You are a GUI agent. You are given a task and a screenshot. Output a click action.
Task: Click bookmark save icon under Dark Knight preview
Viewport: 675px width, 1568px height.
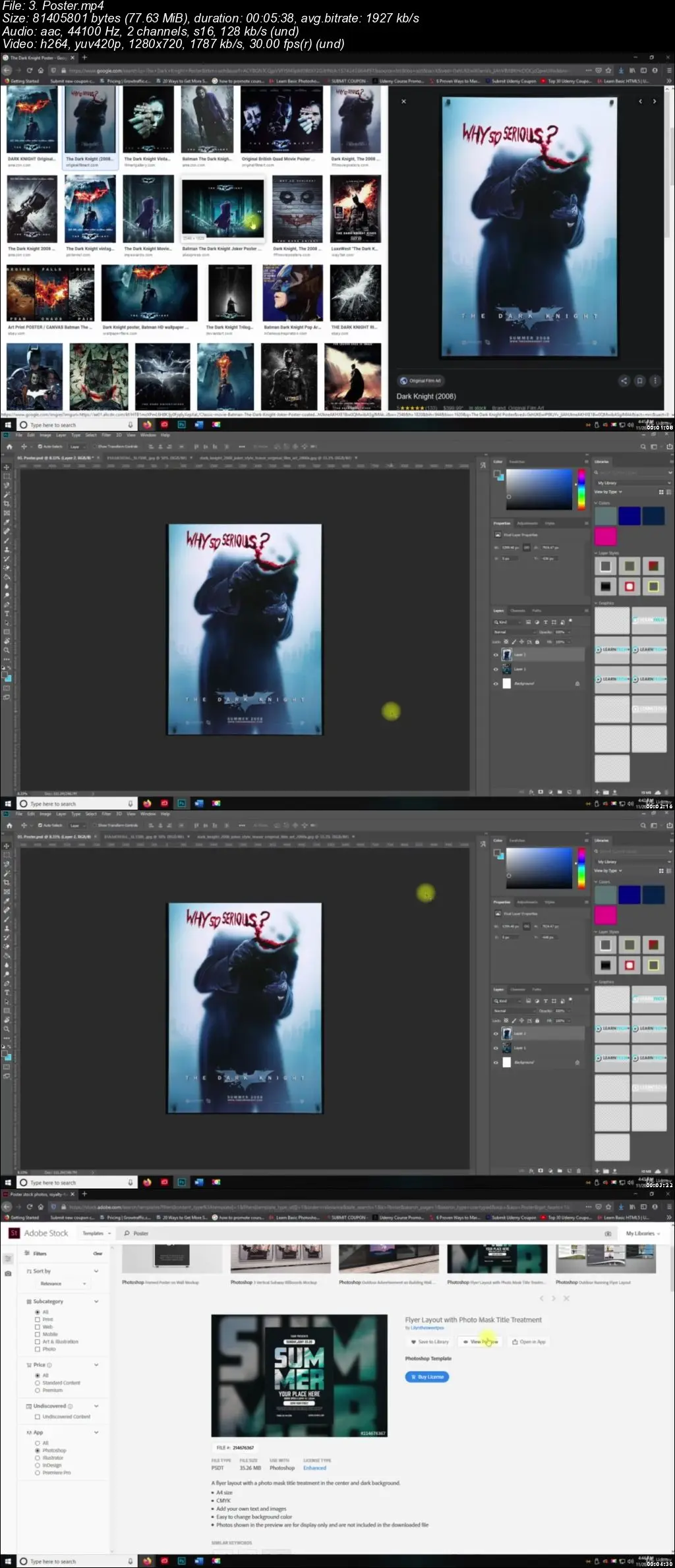pyautogui.click(x=639, y=381)
